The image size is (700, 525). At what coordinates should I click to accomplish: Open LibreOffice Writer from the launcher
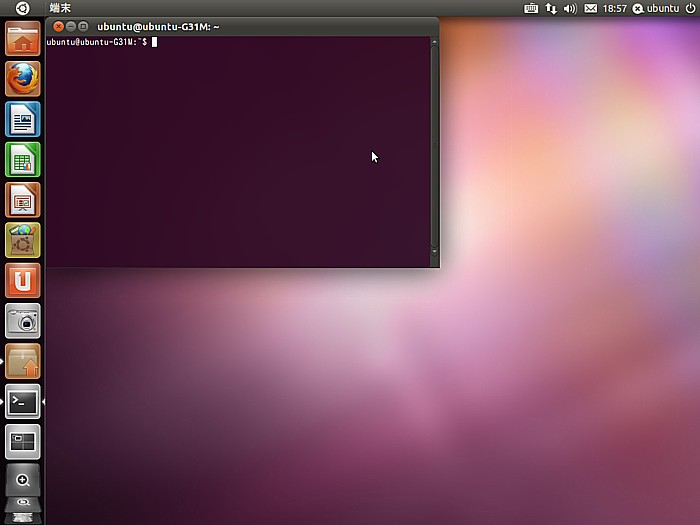[23, 119]
